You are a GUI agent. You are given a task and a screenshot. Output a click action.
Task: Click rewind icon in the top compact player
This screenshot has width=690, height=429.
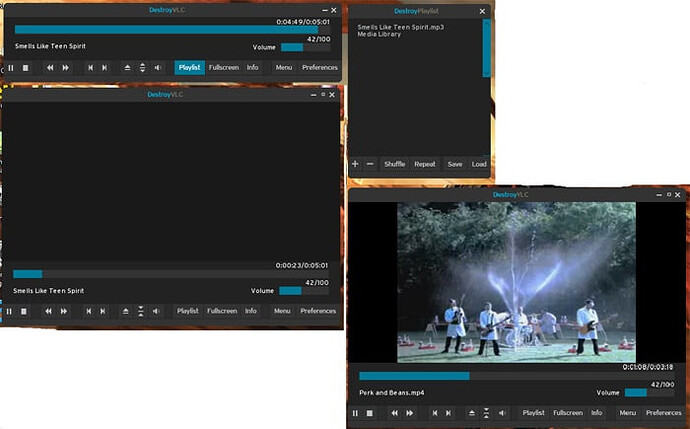[x=48, y=68]
